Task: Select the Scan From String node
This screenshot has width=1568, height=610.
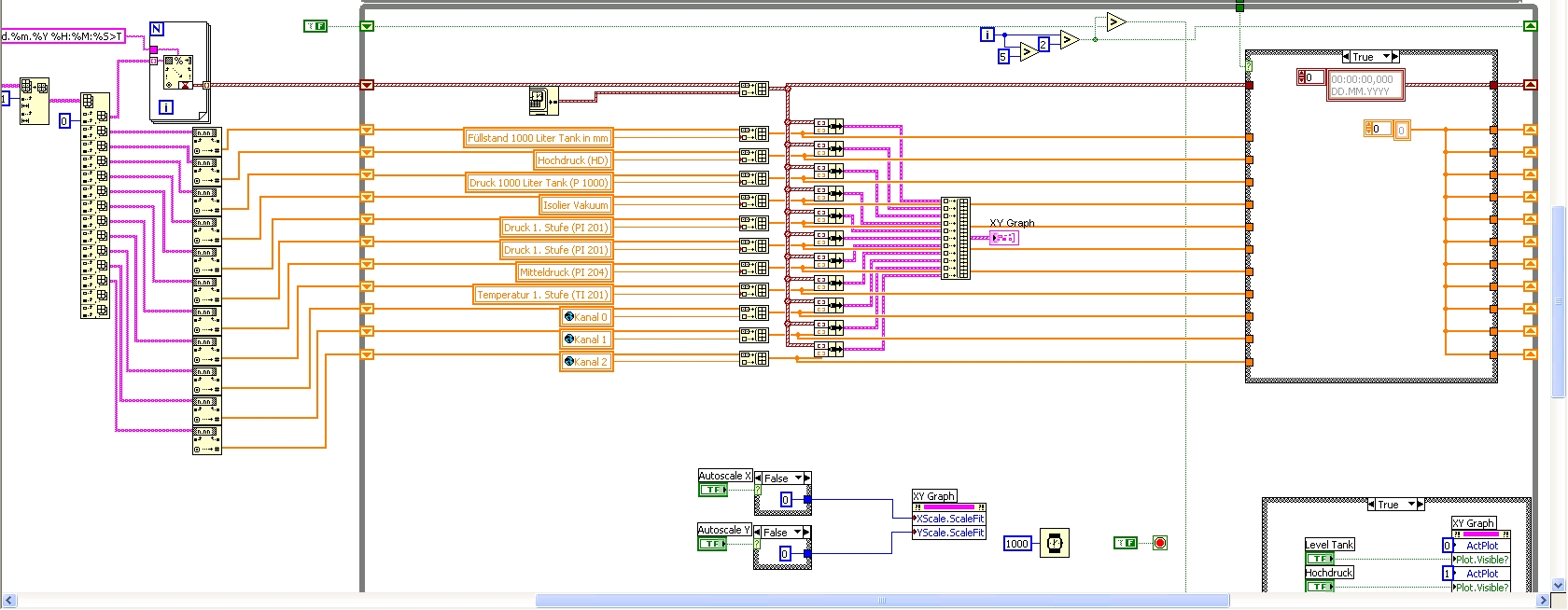Action: (x=177, y=72)
